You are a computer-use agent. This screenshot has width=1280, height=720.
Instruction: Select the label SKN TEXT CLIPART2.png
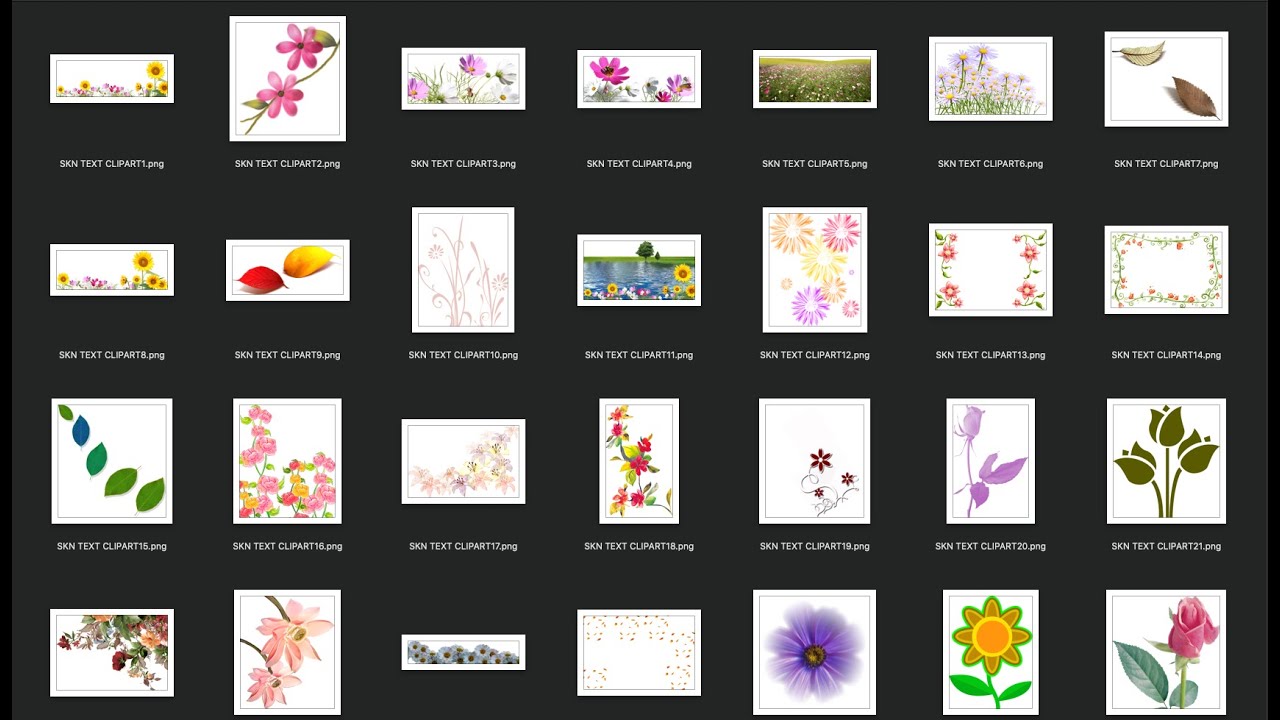[288, 164]
